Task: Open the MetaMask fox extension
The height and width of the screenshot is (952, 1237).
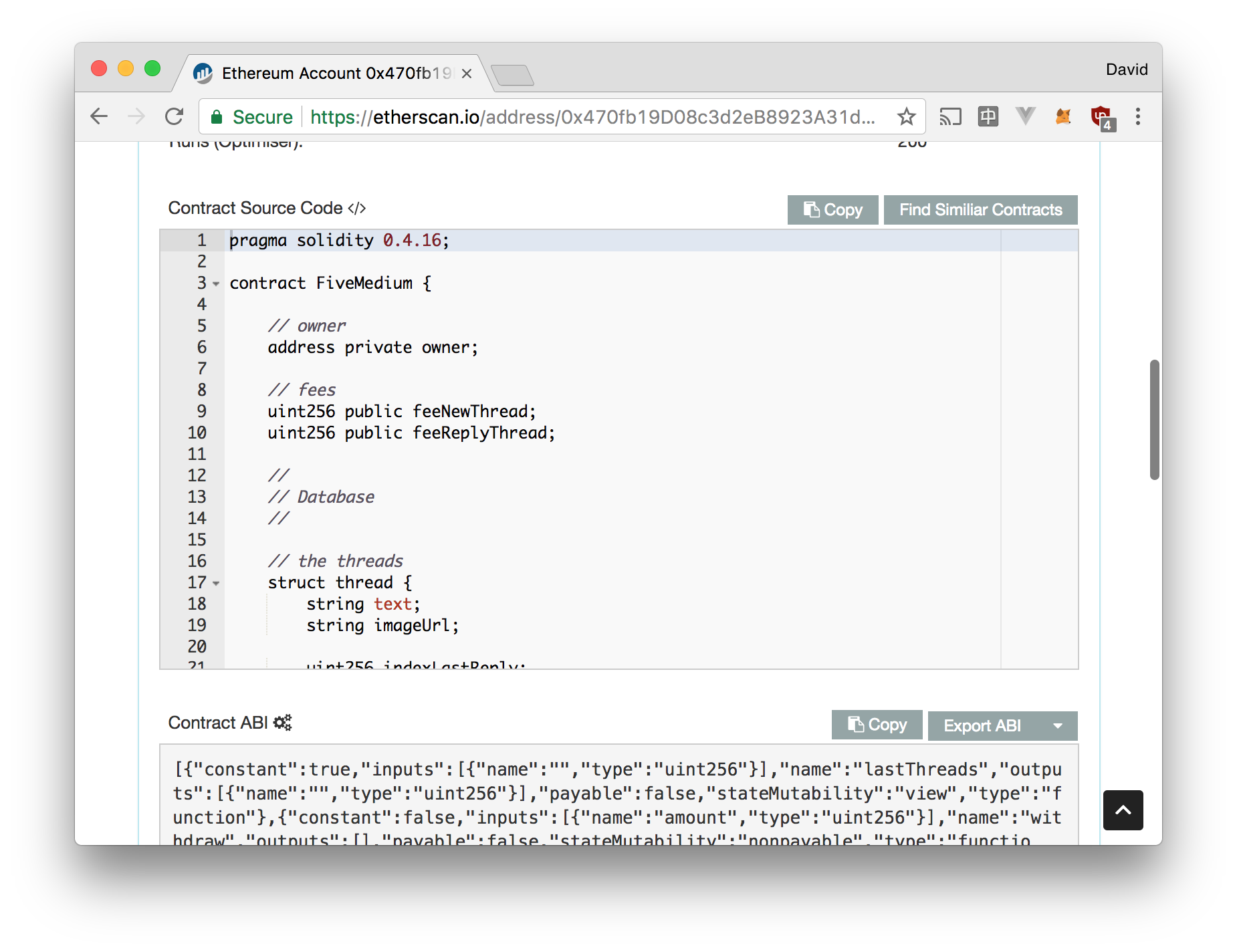Action: click(1062, 116)
